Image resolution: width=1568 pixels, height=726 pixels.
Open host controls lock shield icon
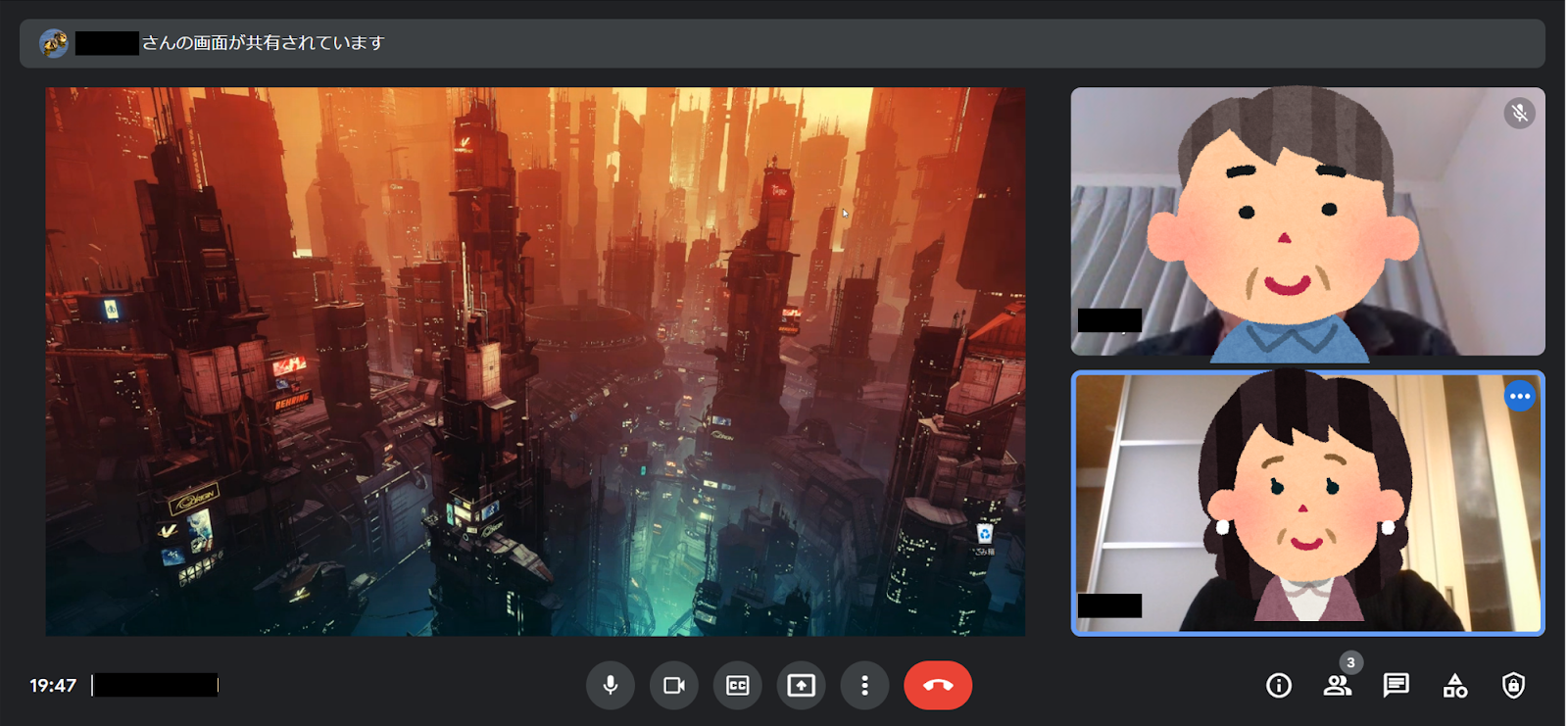pyautogui.click(x=1513, y=685)
